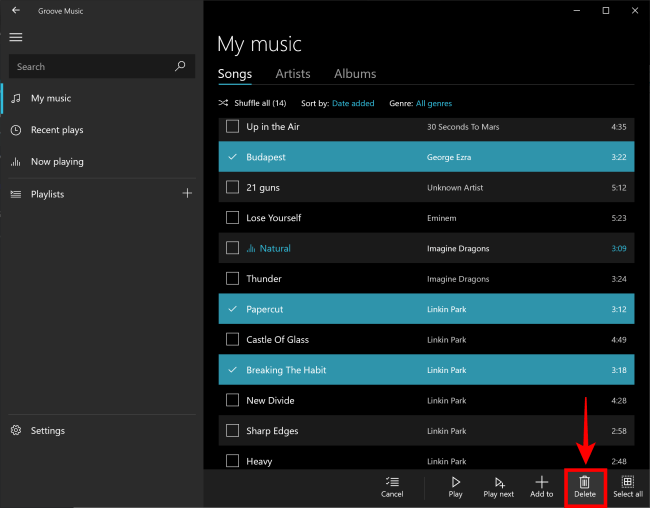Image resolution: width=650 pixels, height=508 pixels.
Task: Tick the checkbox next to Thunder
Action: (233, 279)
